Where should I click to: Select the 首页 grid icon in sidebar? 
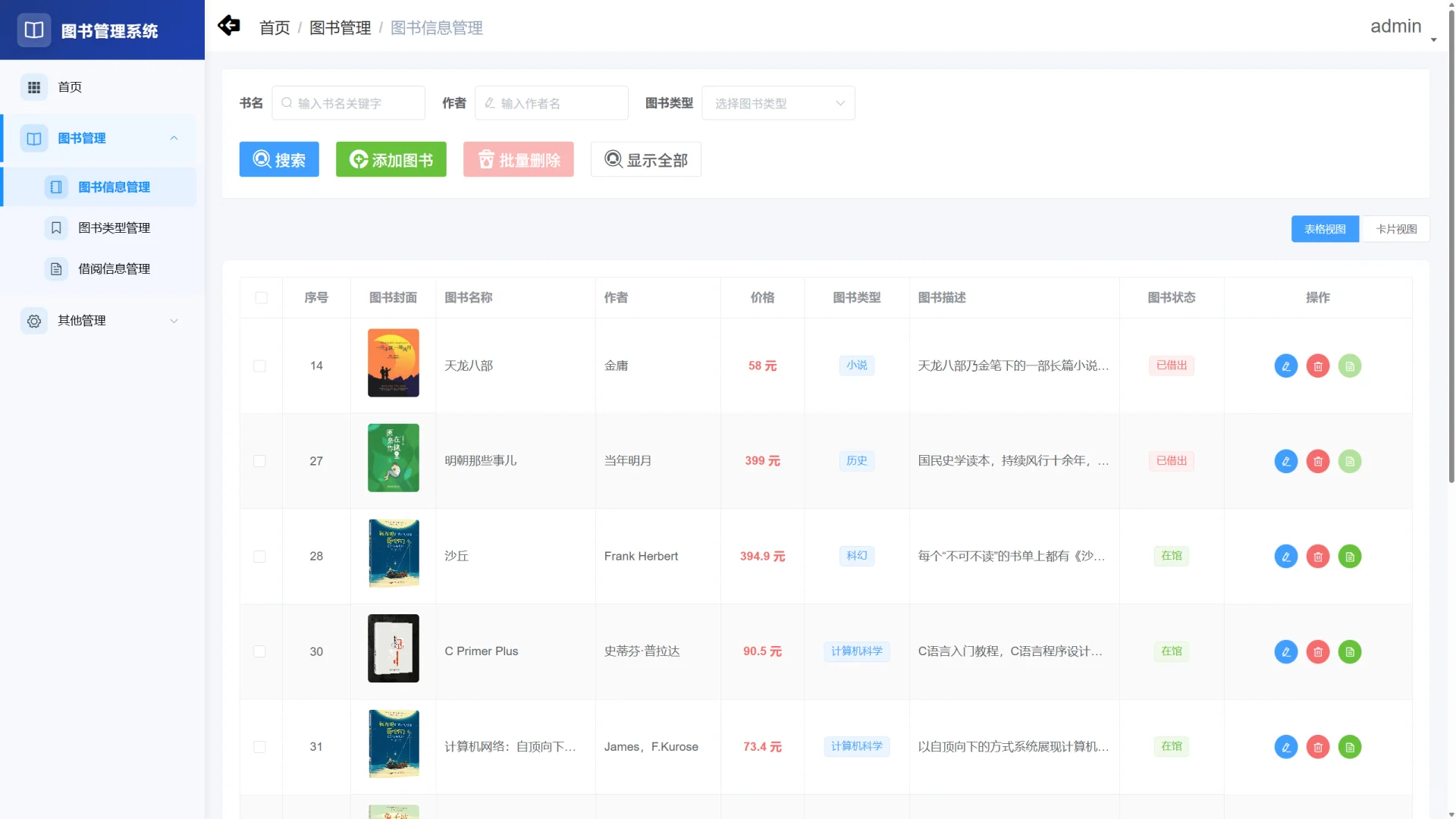33,86
